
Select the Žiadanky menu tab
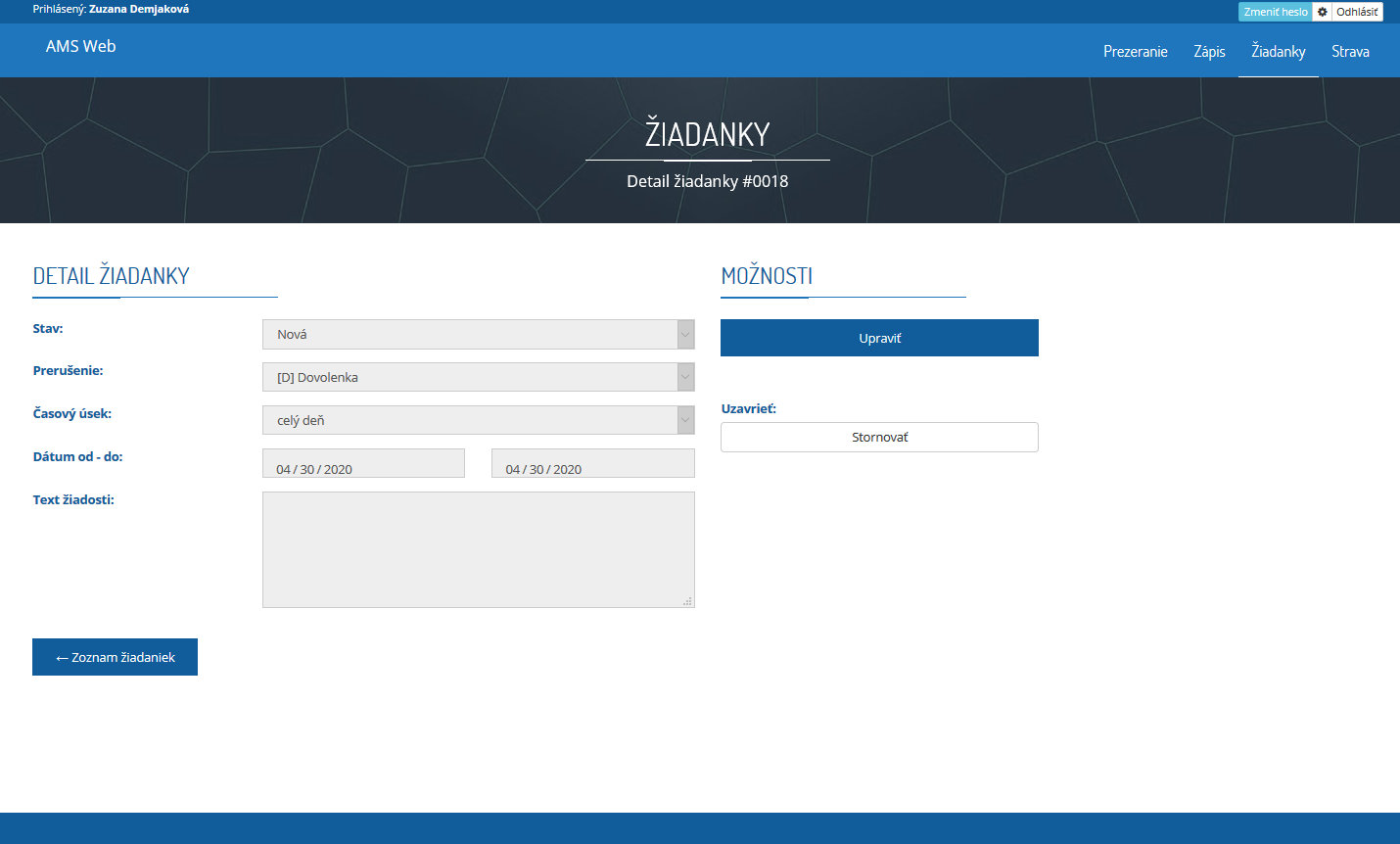point(1278,51)
